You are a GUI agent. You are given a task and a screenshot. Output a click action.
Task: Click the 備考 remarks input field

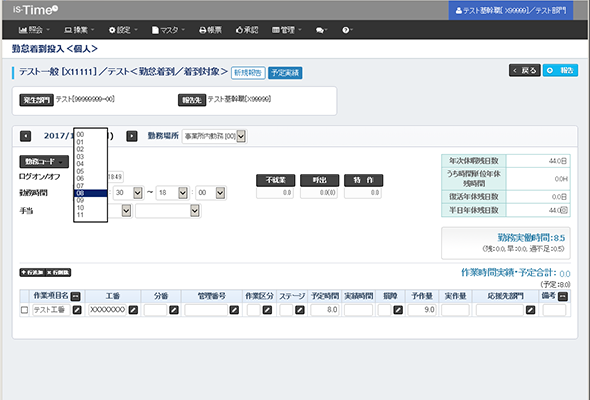(x=554, y=310)
